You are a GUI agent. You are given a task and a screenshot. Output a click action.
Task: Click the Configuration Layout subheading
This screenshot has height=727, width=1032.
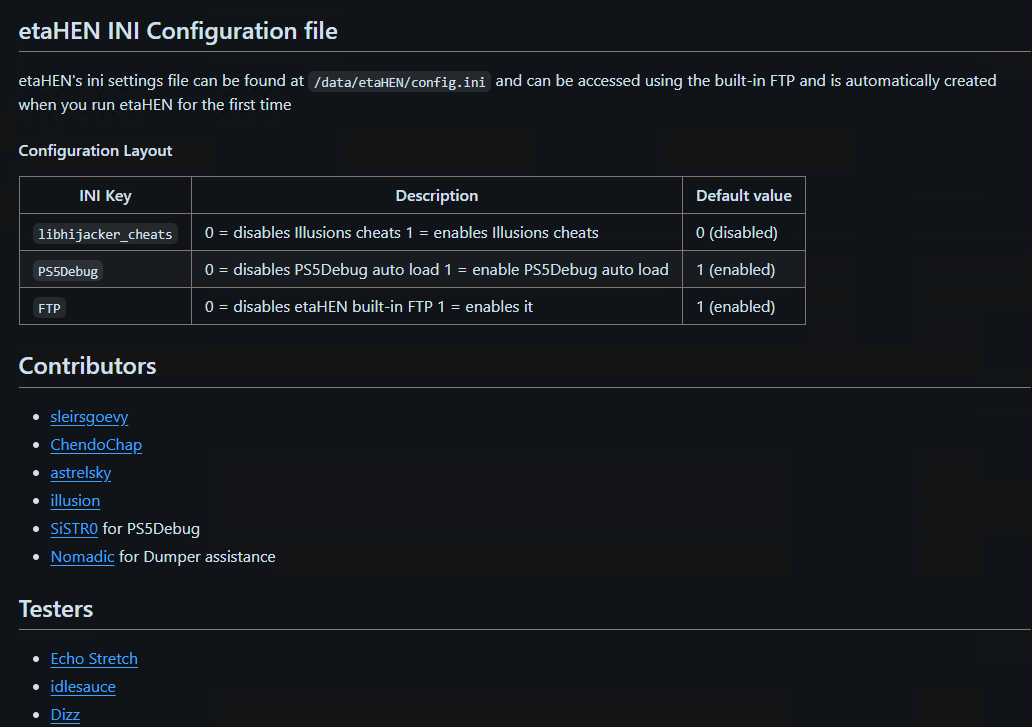(x=95, y=151)
